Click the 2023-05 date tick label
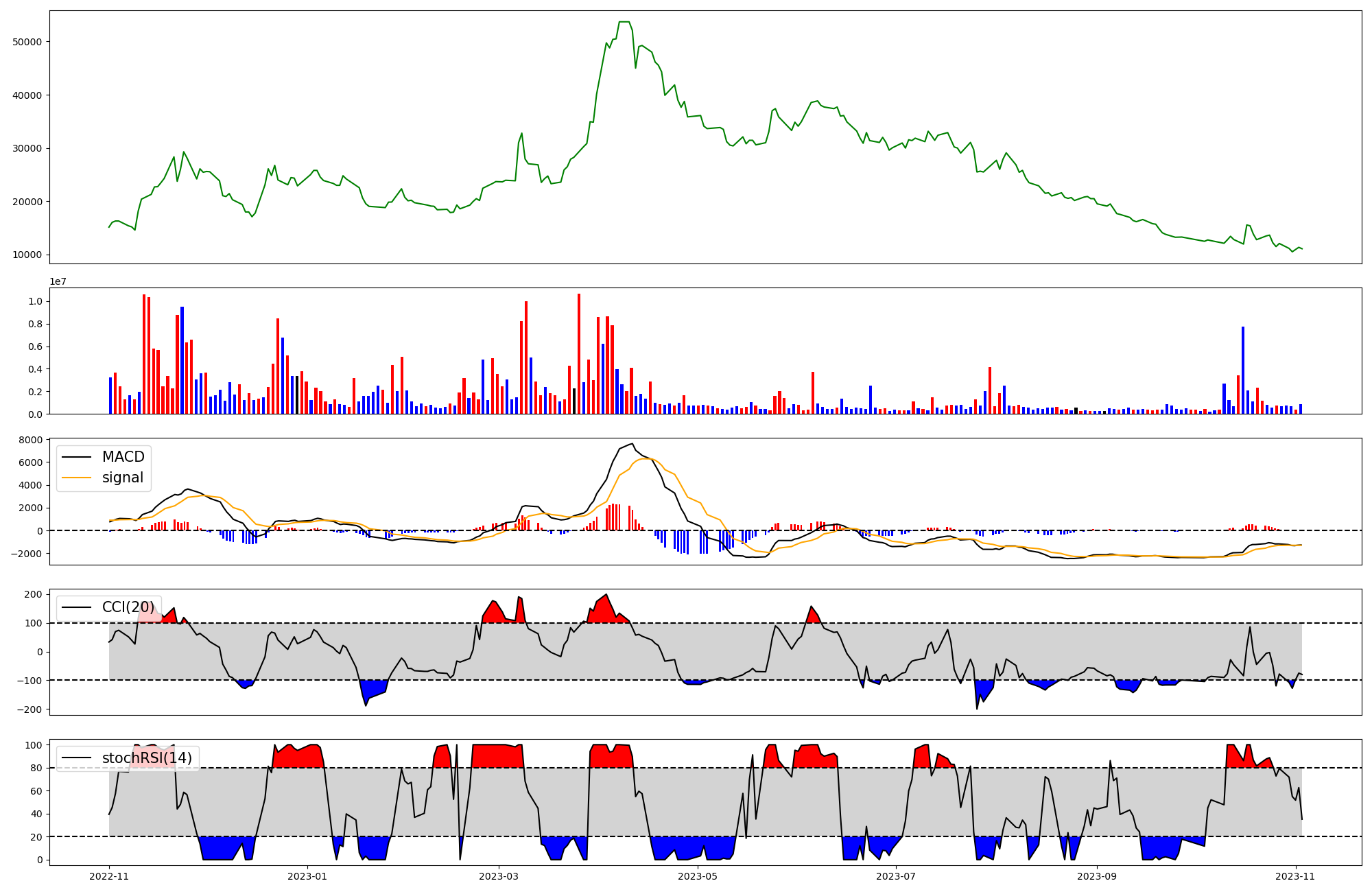This screenshot has width=1372, height=892. coord(698,876)
